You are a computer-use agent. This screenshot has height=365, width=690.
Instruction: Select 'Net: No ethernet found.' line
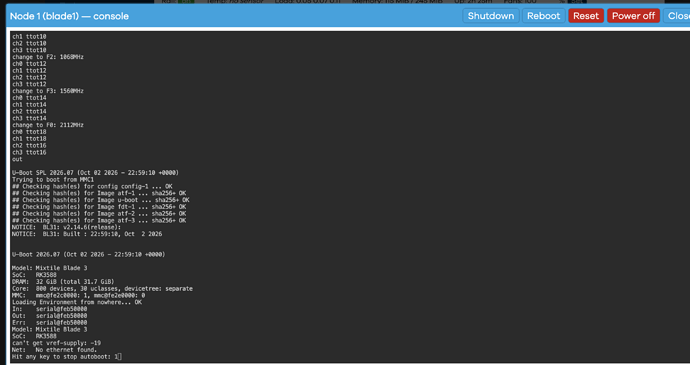55,350
